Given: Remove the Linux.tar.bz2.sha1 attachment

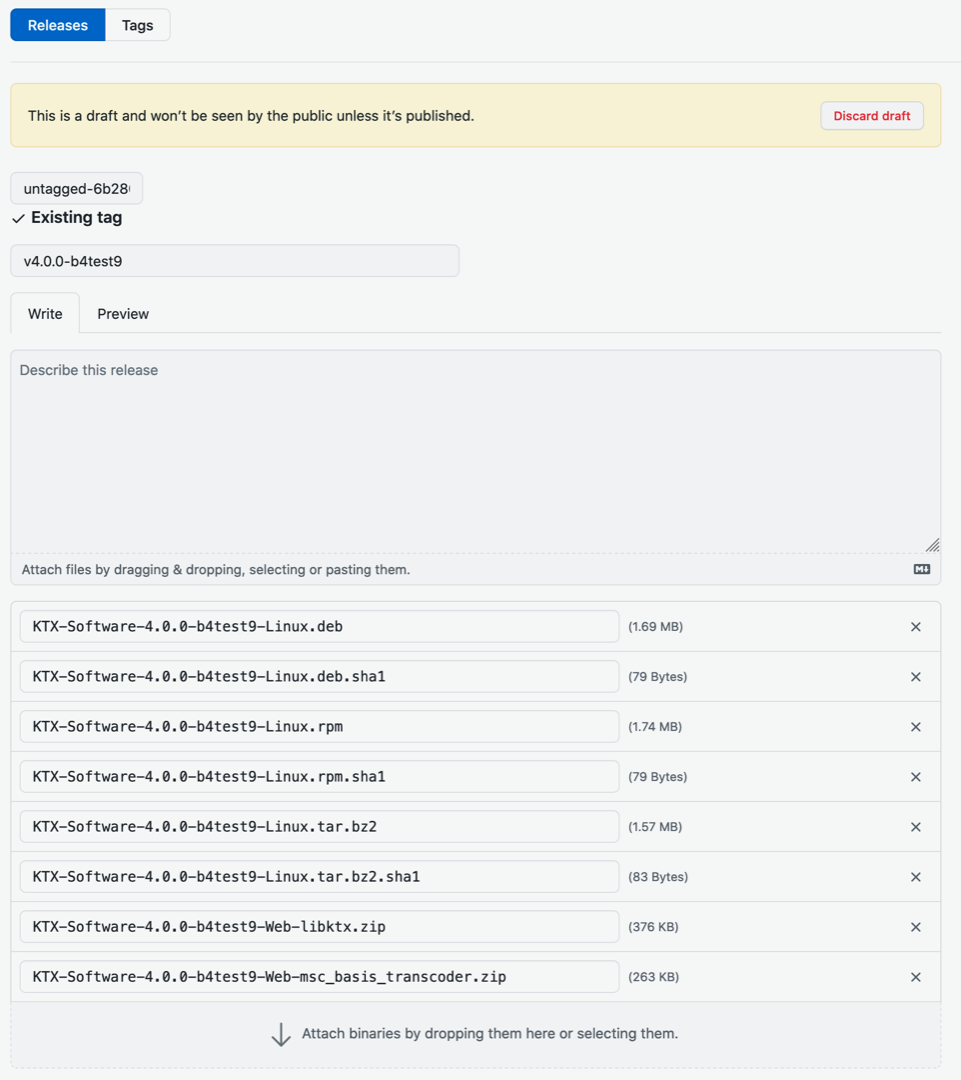Looking at the screenshot, I should 915,876.
